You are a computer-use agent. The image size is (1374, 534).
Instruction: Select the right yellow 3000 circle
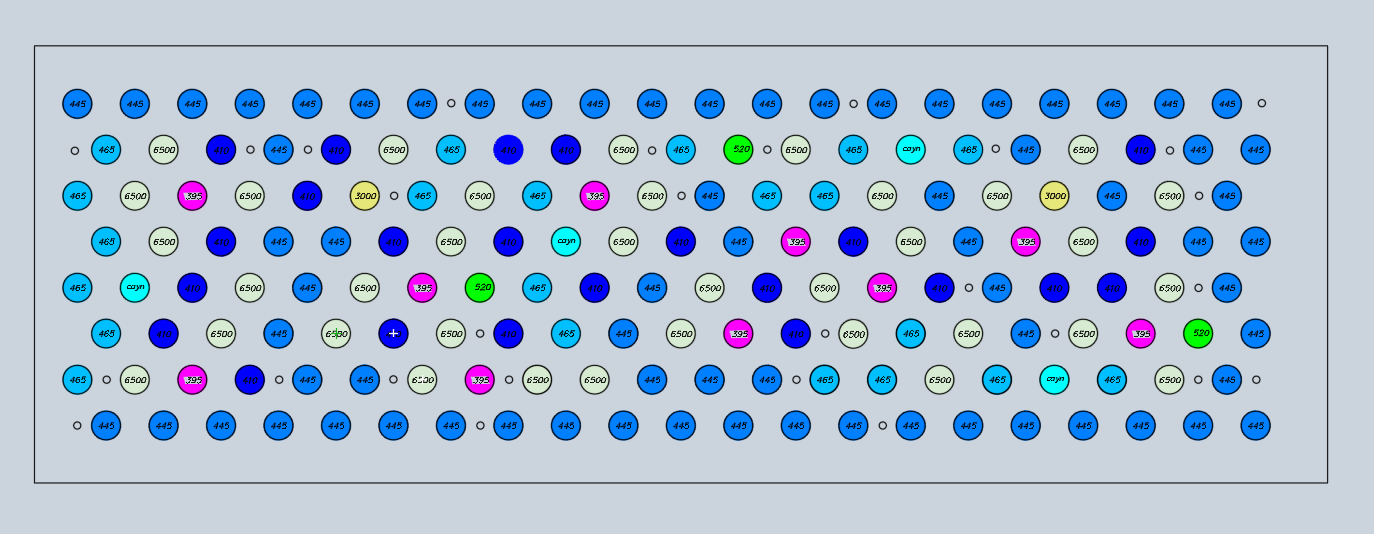pos(1055,196)
